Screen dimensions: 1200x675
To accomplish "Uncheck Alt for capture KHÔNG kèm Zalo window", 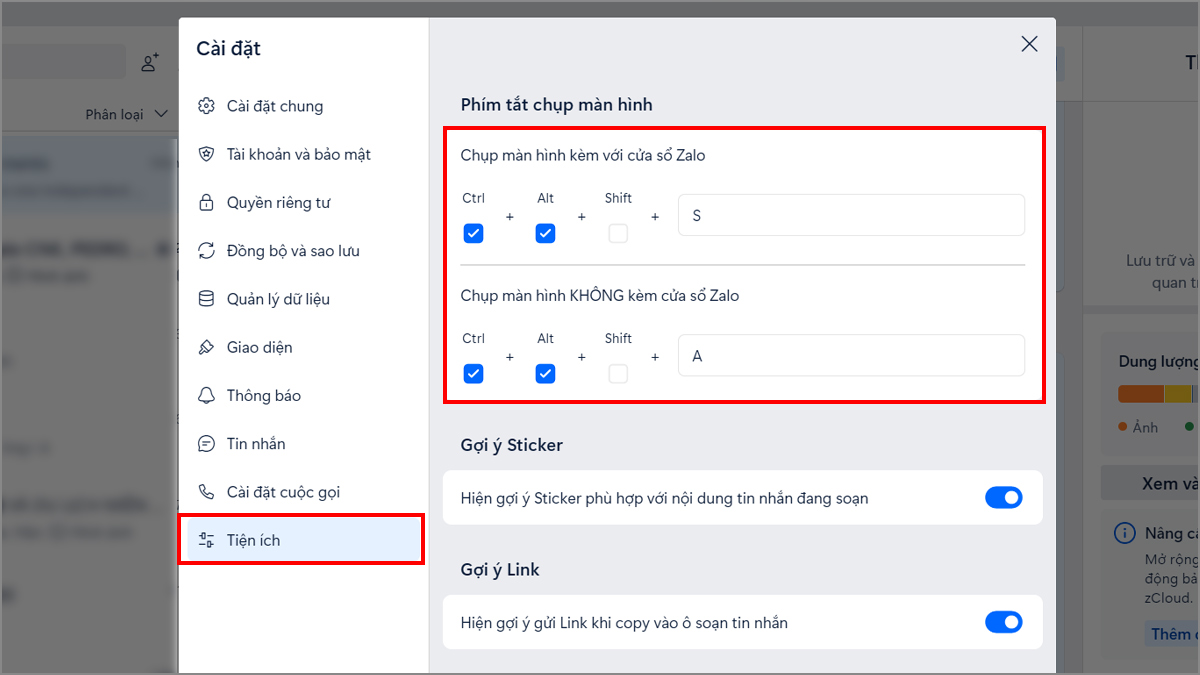I will (545, 373).
